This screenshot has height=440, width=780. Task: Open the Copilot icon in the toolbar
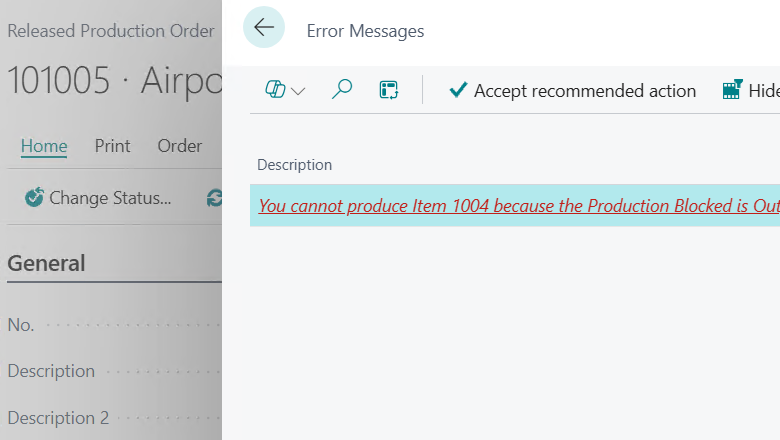pos(275,91)
